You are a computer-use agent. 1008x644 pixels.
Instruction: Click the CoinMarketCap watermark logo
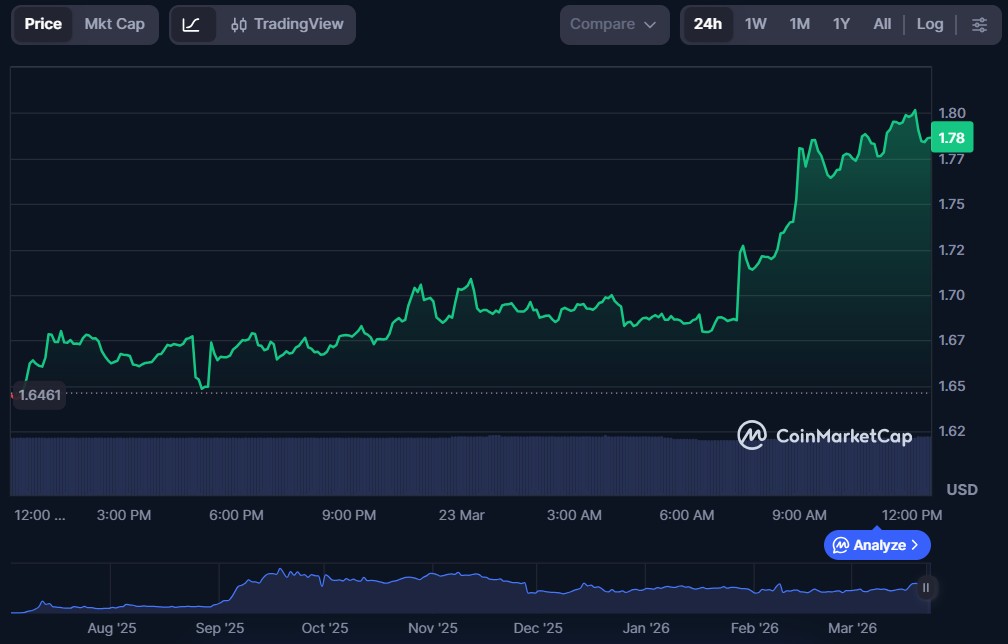(x=824, y=436)
